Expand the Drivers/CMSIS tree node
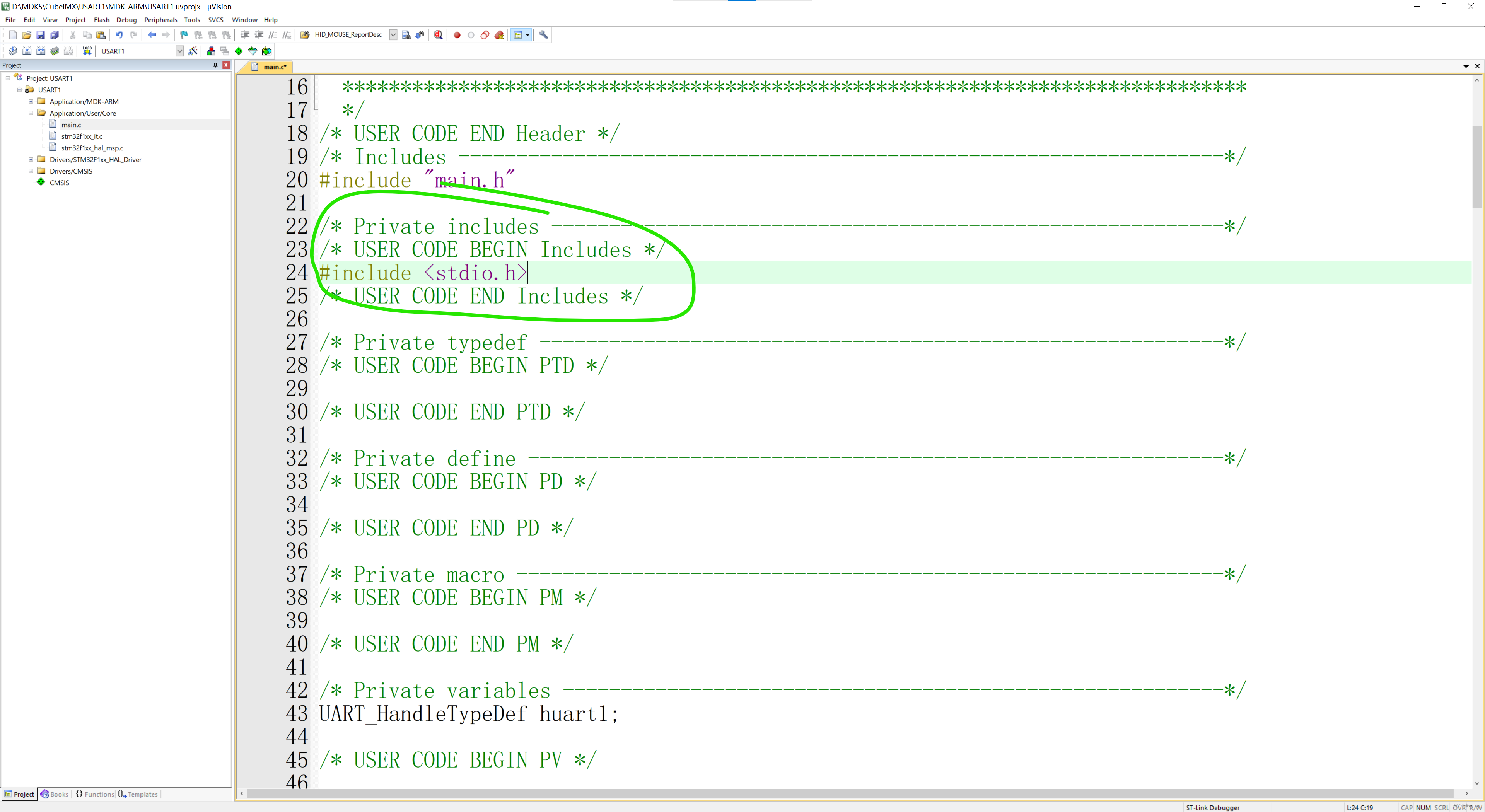The height and width of the screenshot is (812, 1485). [31, 171]
